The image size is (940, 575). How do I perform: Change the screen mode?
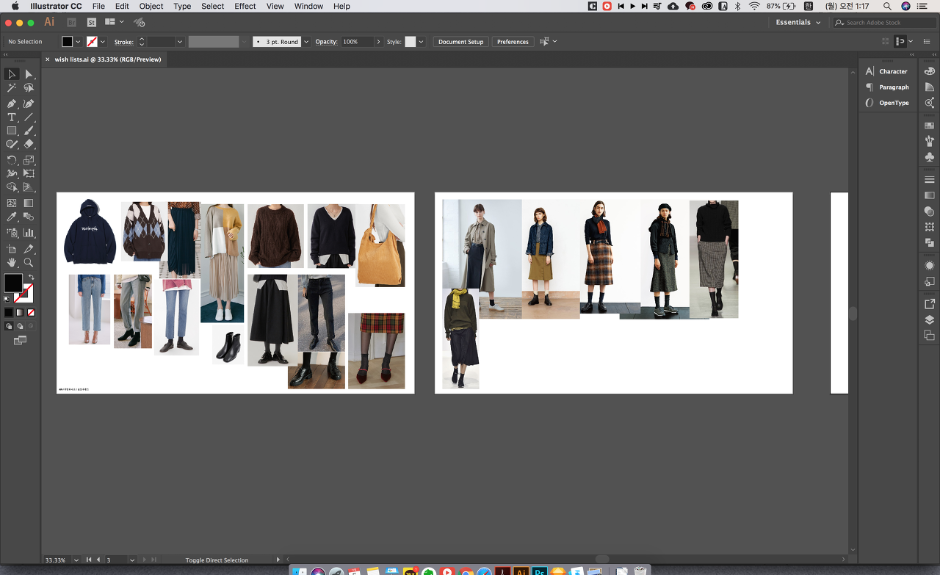[19, 340]
